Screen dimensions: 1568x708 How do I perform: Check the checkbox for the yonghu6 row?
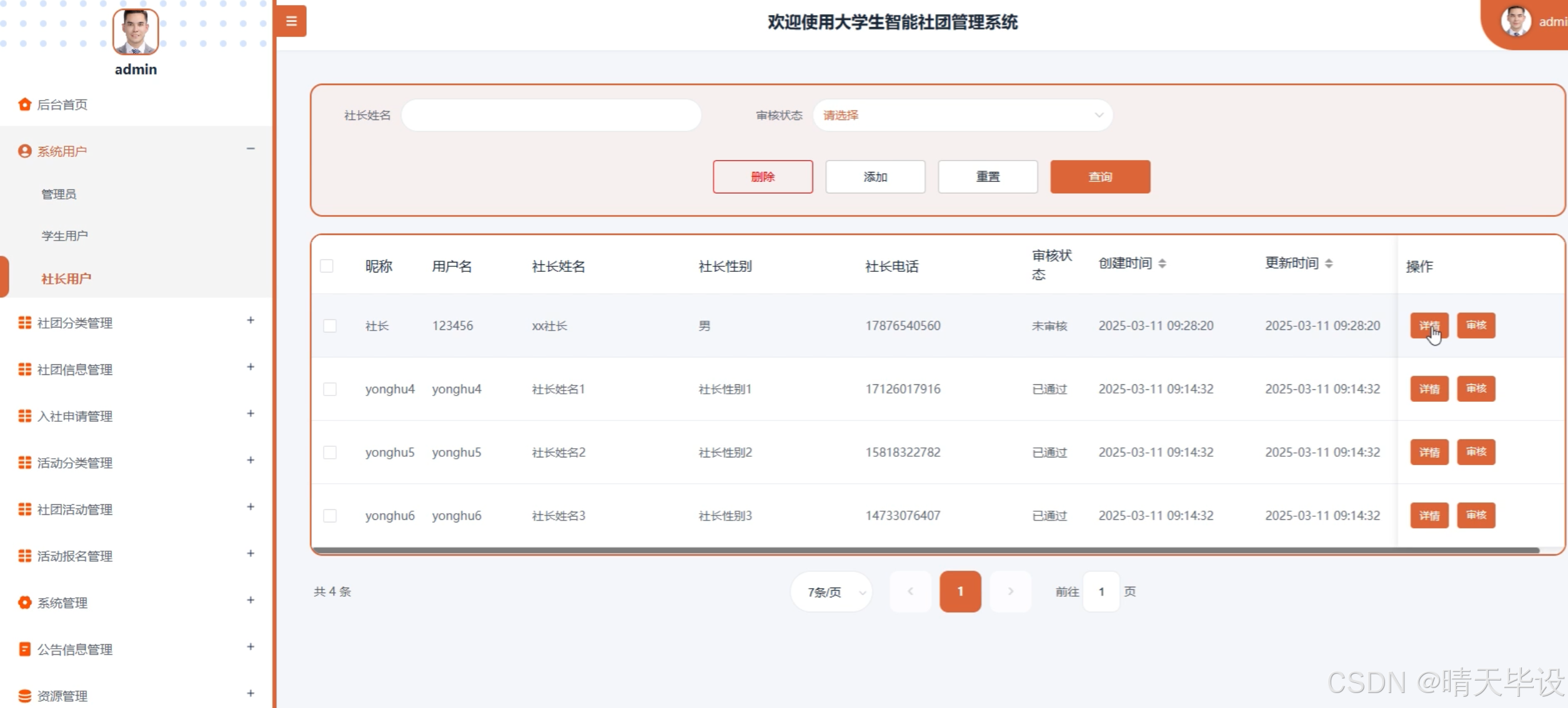330,516
